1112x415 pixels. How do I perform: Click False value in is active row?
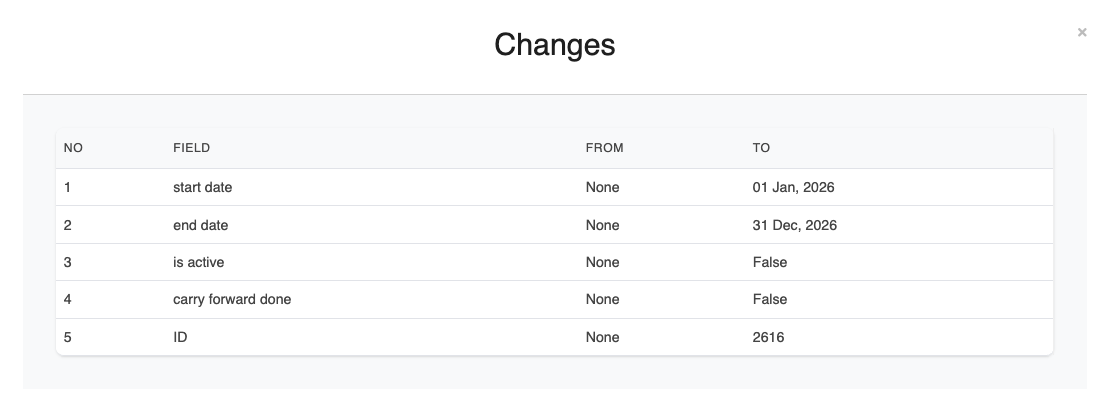[x=769, y=262]
